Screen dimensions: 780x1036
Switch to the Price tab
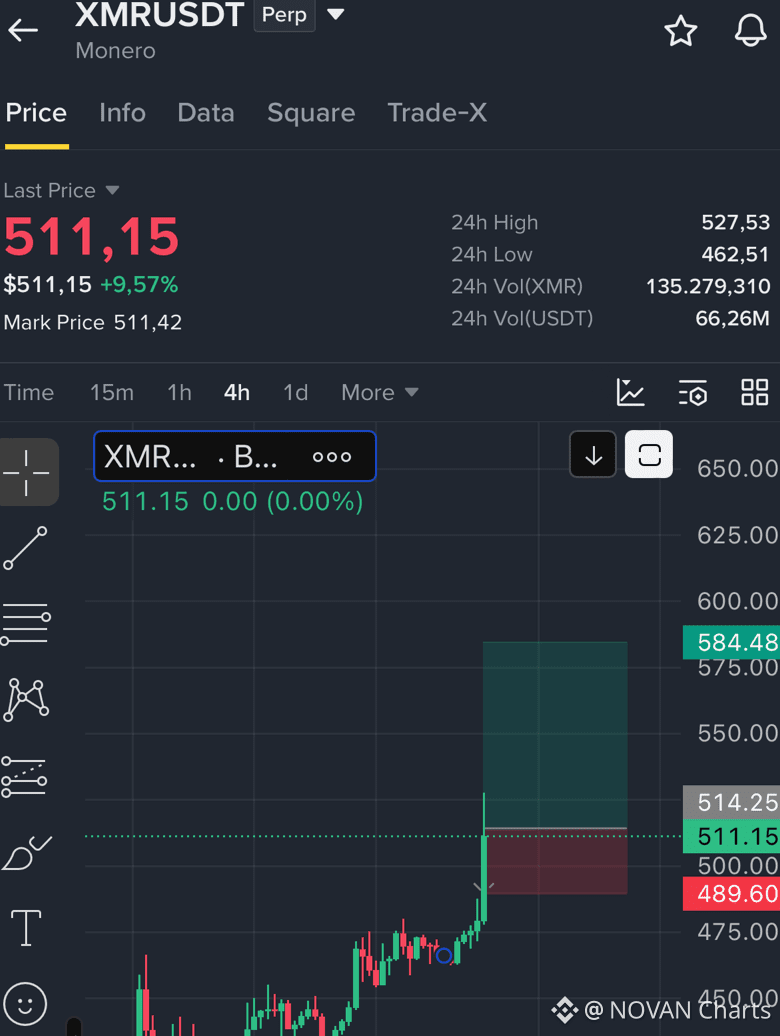pos(36,113)
